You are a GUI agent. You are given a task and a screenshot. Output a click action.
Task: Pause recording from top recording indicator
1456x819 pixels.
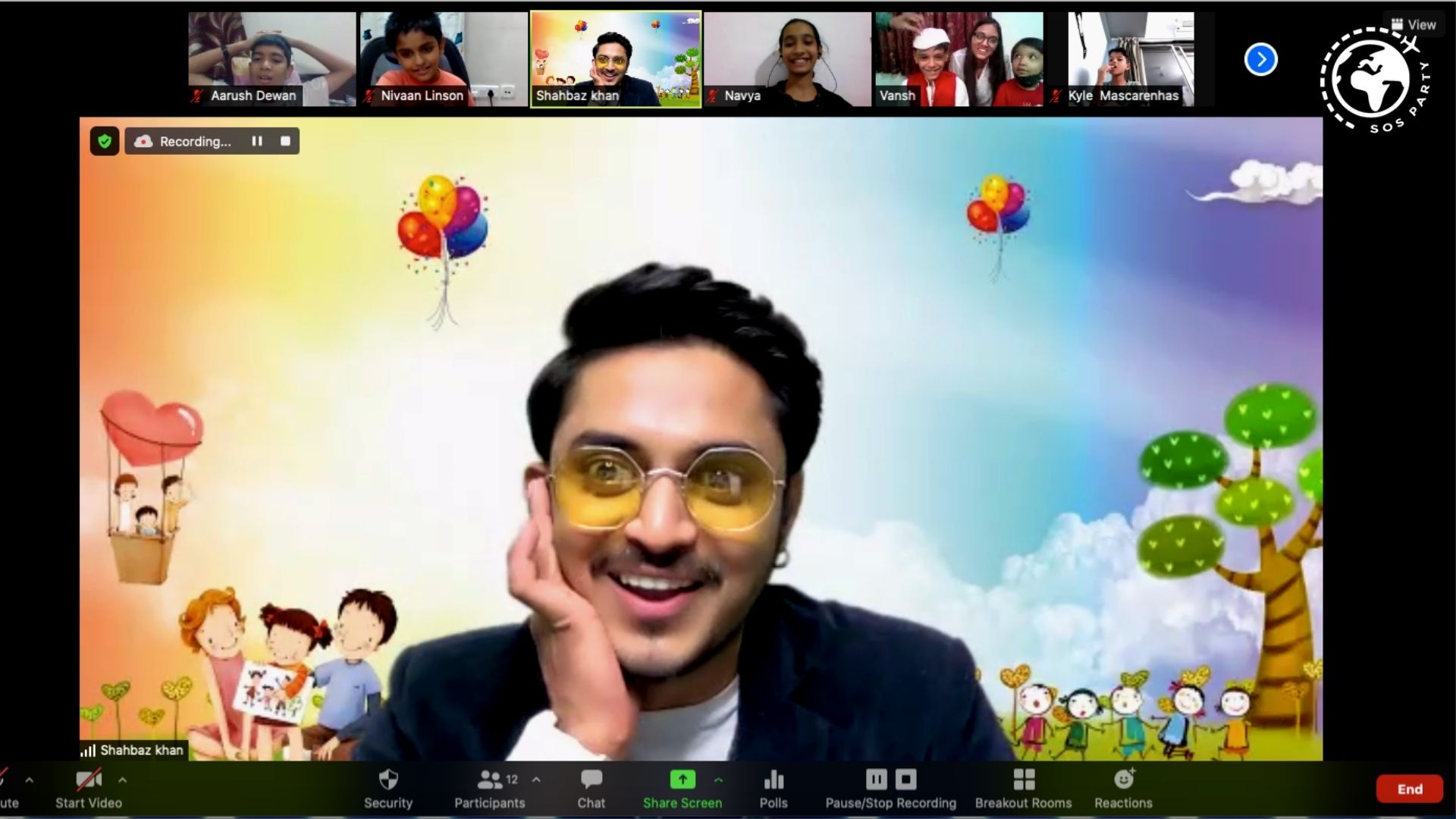tap(257, 141)
